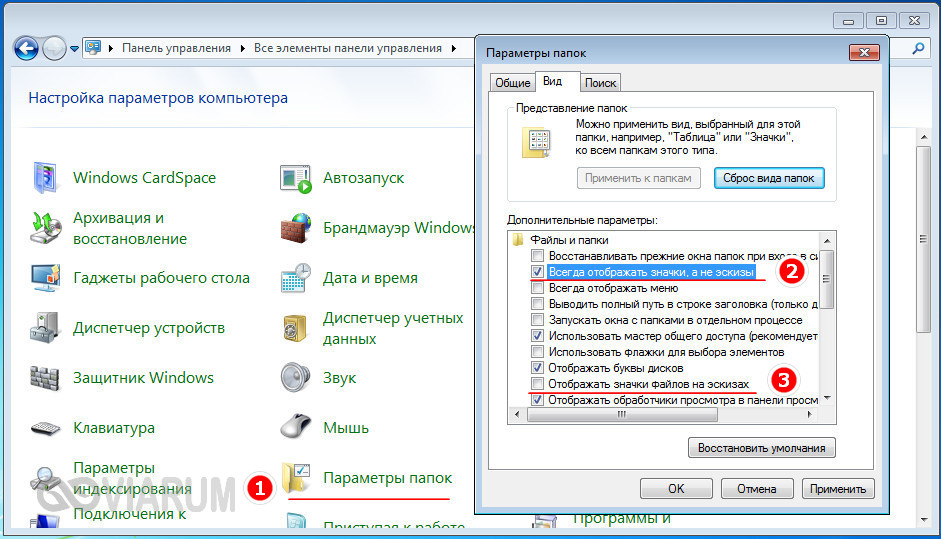
Task: Open Брандмауэр Windows icon
Action: 296,228
